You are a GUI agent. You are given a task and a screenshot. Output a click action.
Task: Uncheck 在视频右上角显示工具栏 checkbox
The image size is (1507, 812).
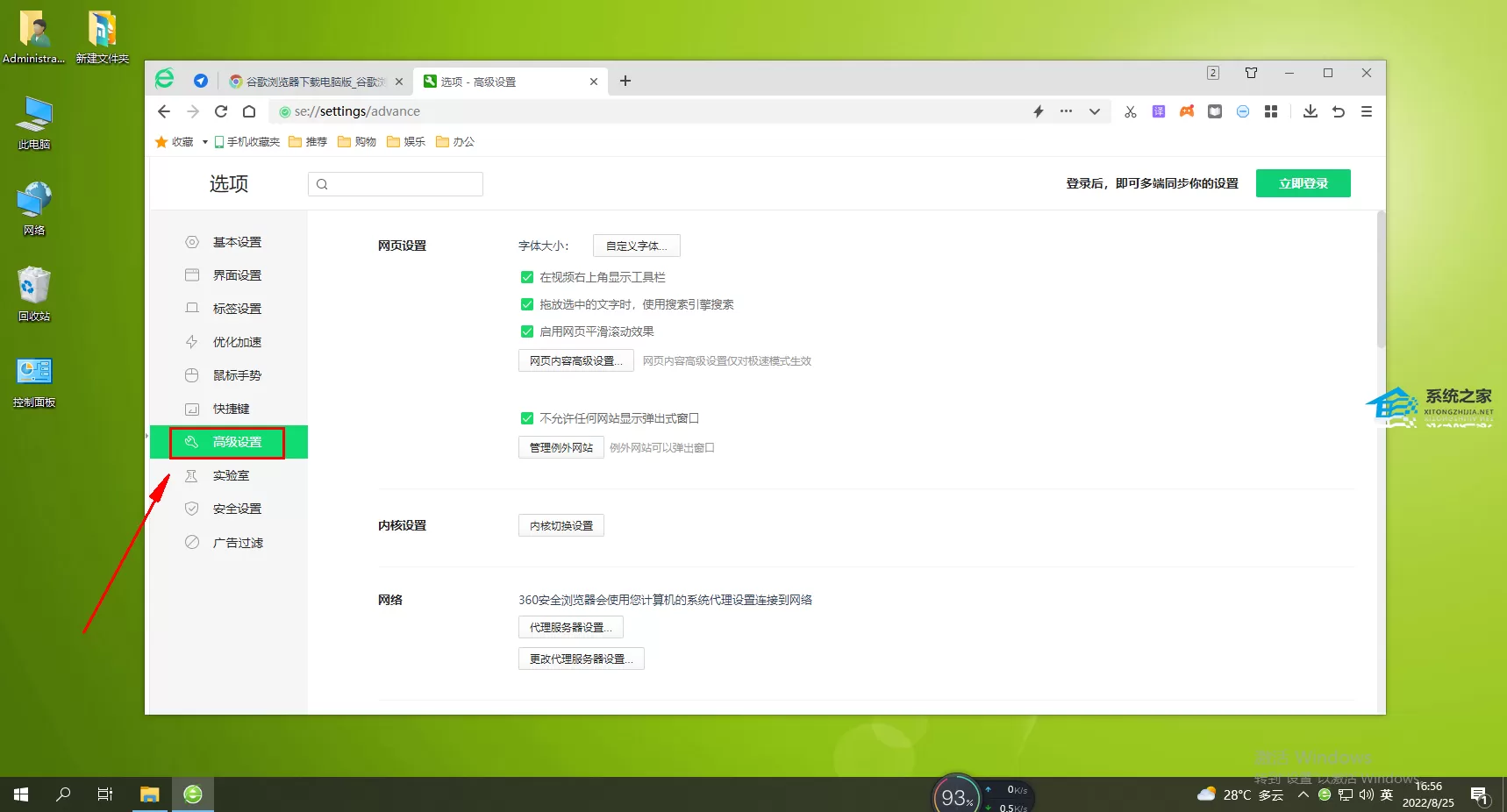click(x=527, y=277)
